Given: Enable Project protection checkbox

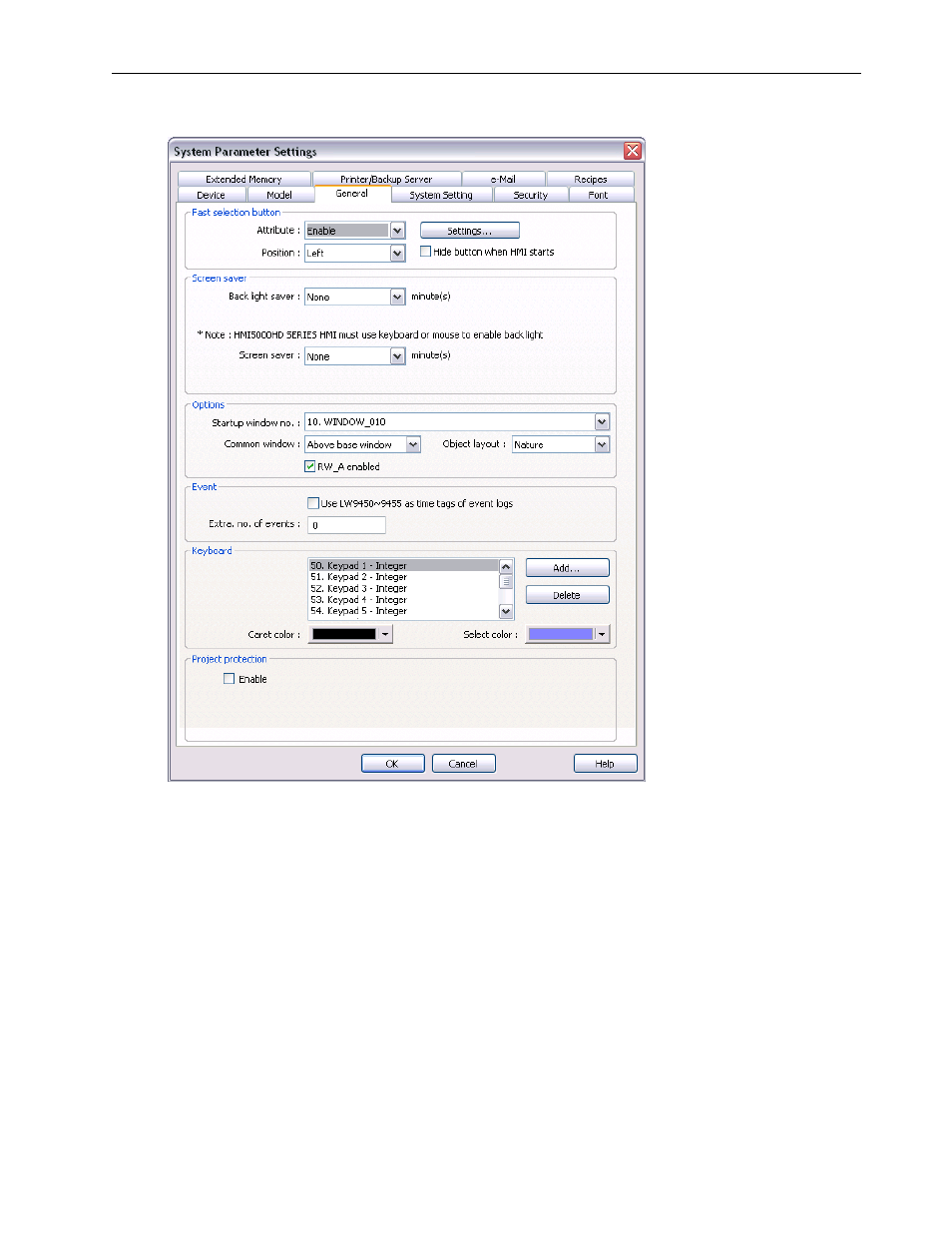Looking at the screenshot, I should (230, 679).
